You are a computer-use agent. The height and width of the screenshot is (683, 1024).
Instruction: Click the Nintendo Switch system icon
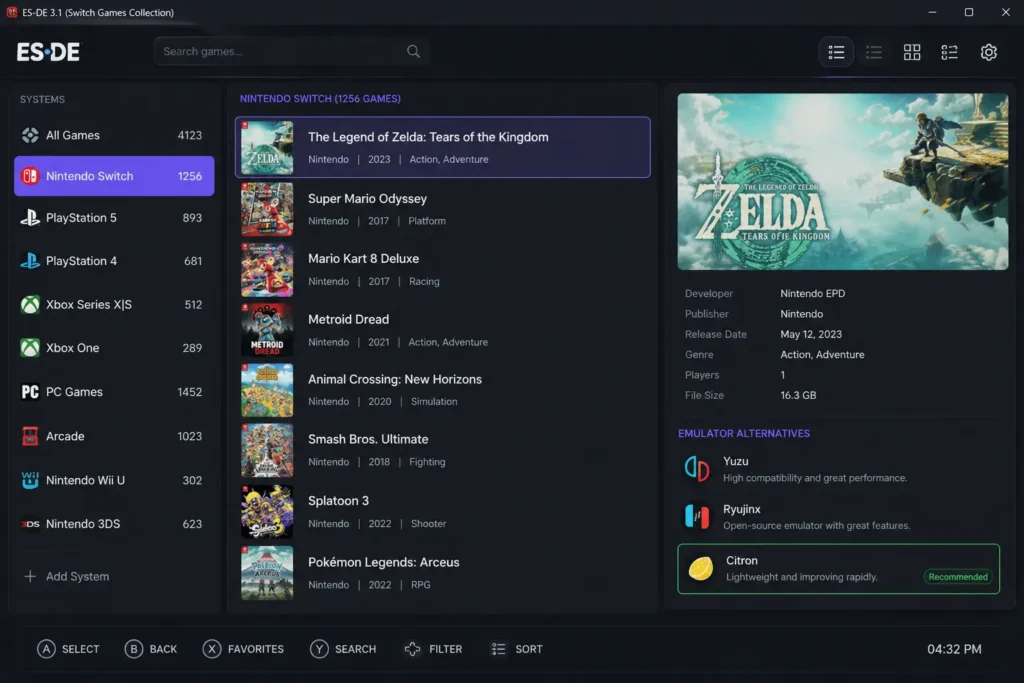(x=30, y=176)
